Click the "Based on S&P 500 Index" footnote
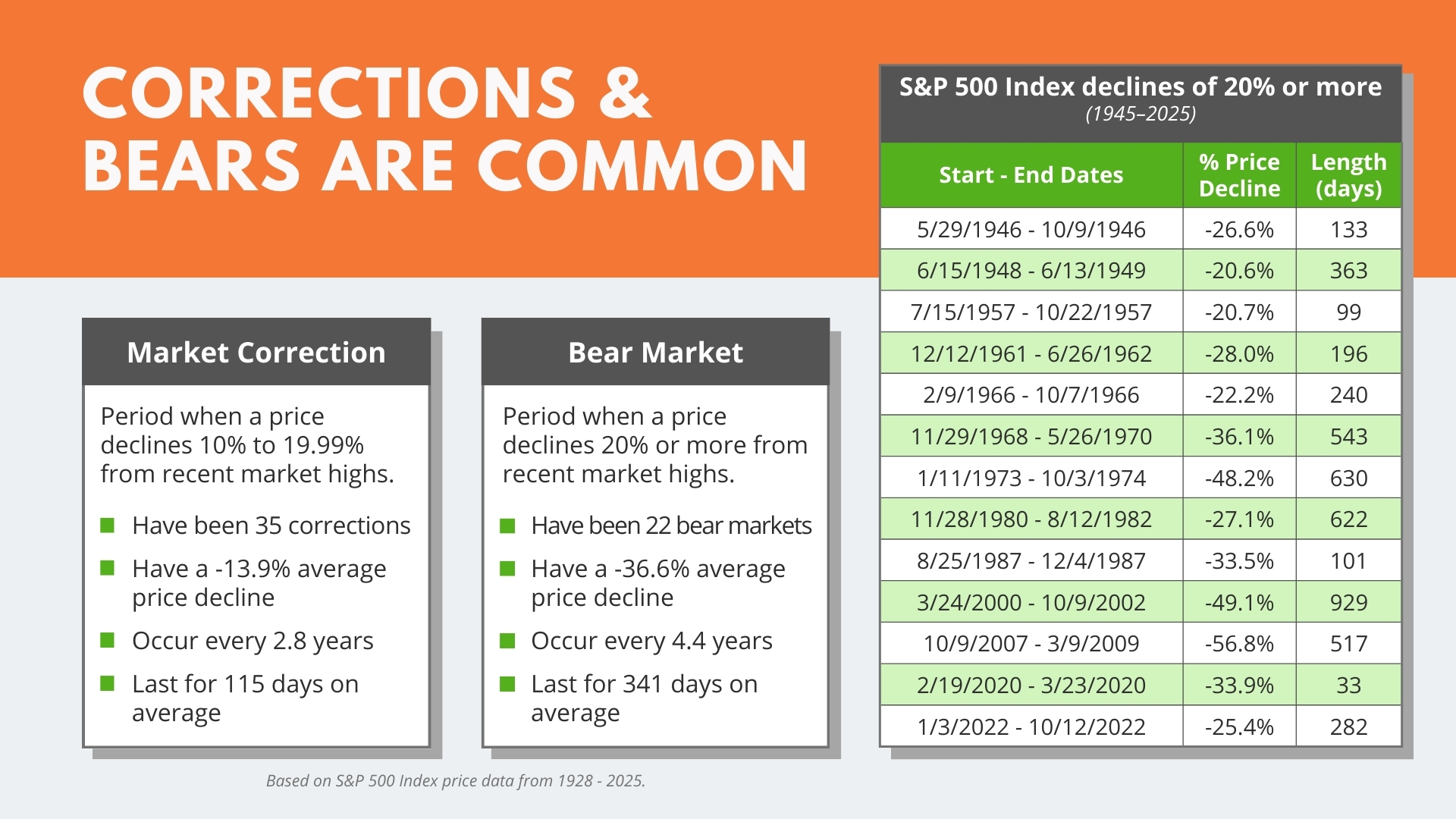The image size is (1456, 819). (x=456, y=780)
